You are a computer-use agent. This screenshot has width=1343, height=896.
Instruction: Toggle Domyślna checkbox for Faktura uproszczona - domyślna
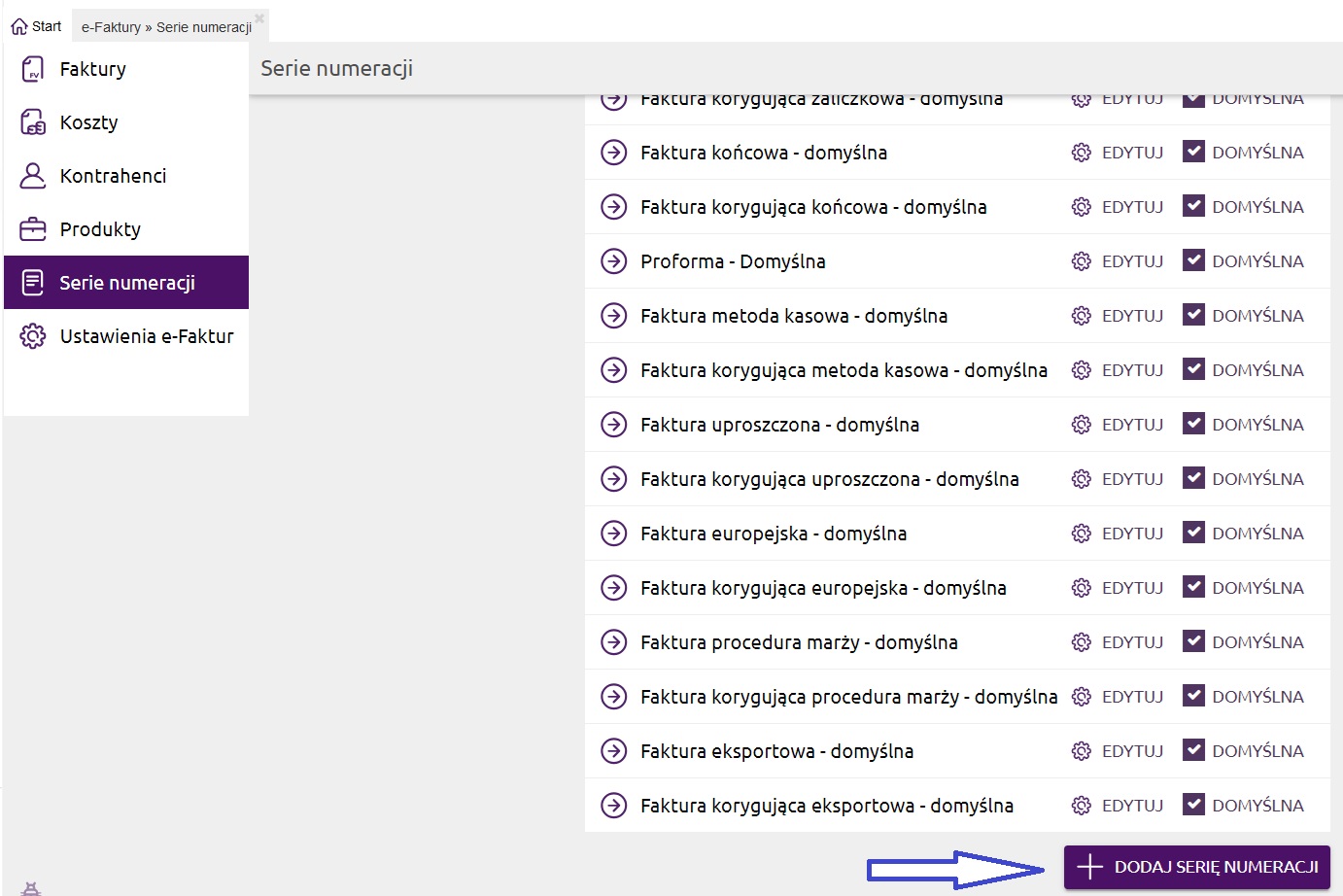click(x=1194, y=424)
